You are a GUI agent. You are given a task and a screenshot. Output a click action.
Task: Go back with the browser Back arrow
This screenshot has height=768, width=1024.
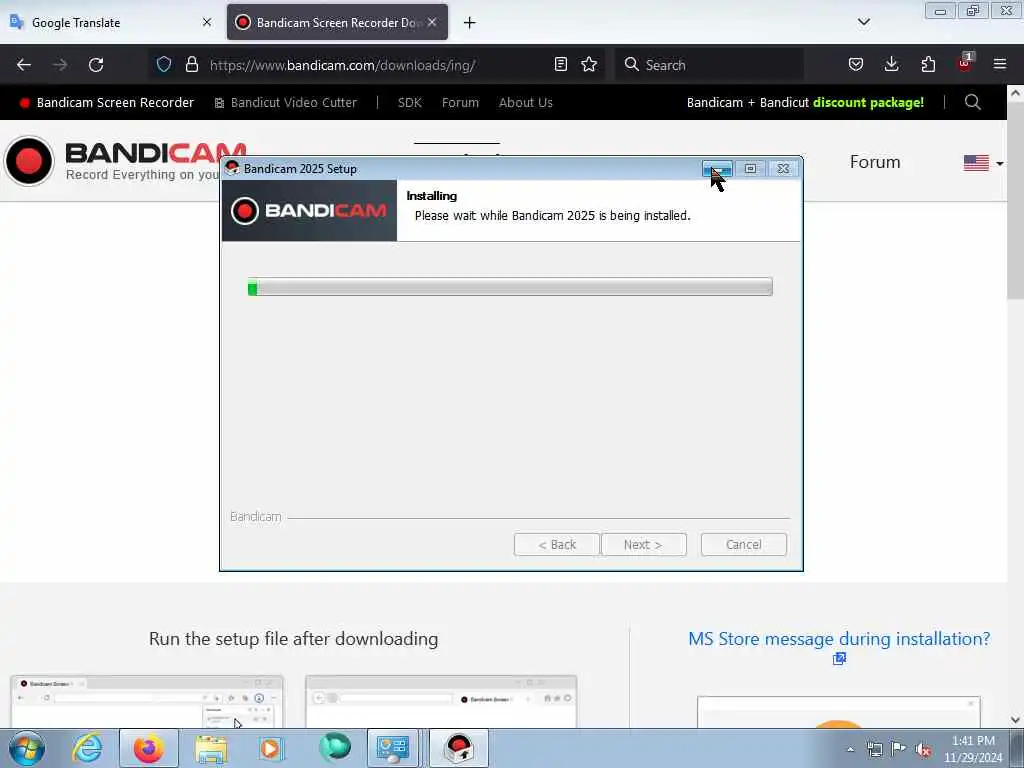tap(24, 65)
